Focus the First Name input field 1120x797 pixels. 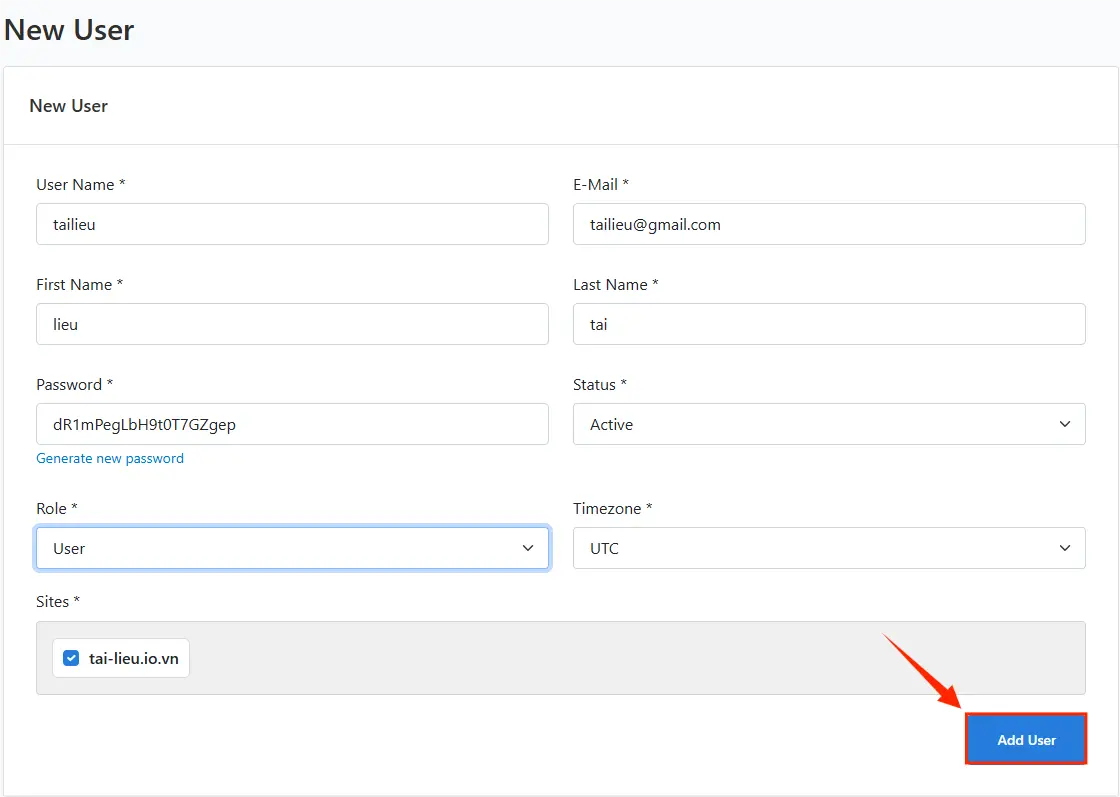tap(291, 324)
